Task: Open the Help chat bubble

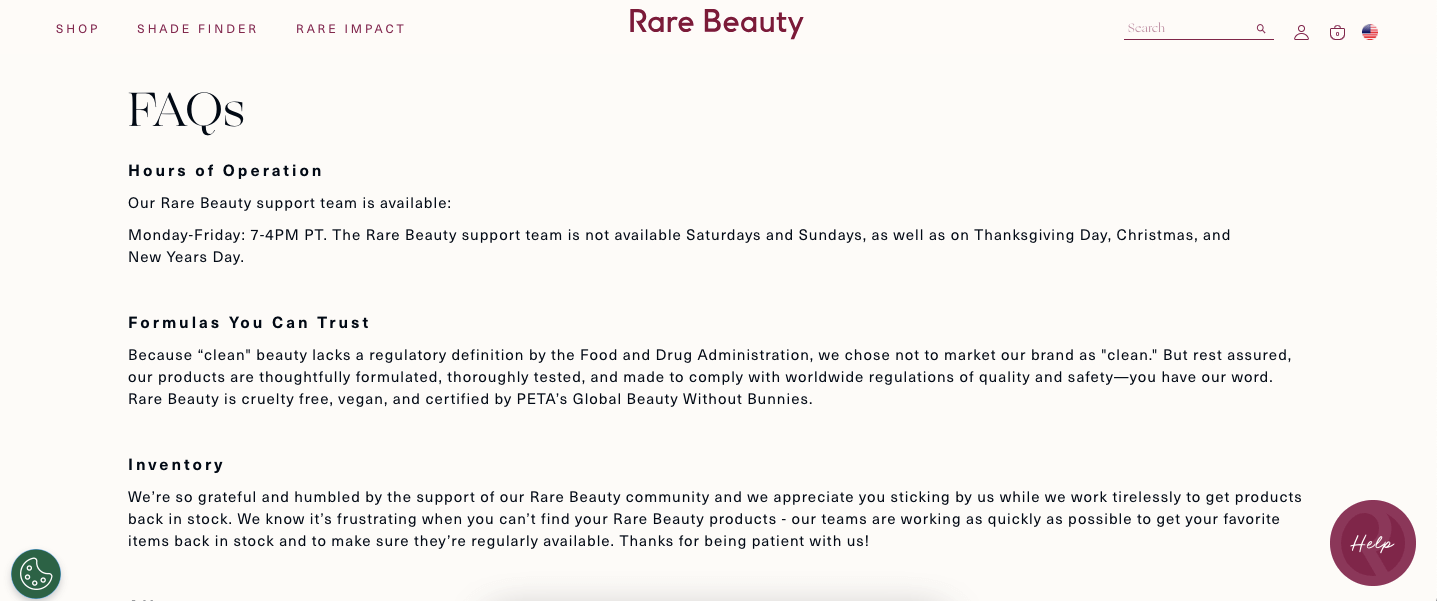Action: pos(1372,543)
